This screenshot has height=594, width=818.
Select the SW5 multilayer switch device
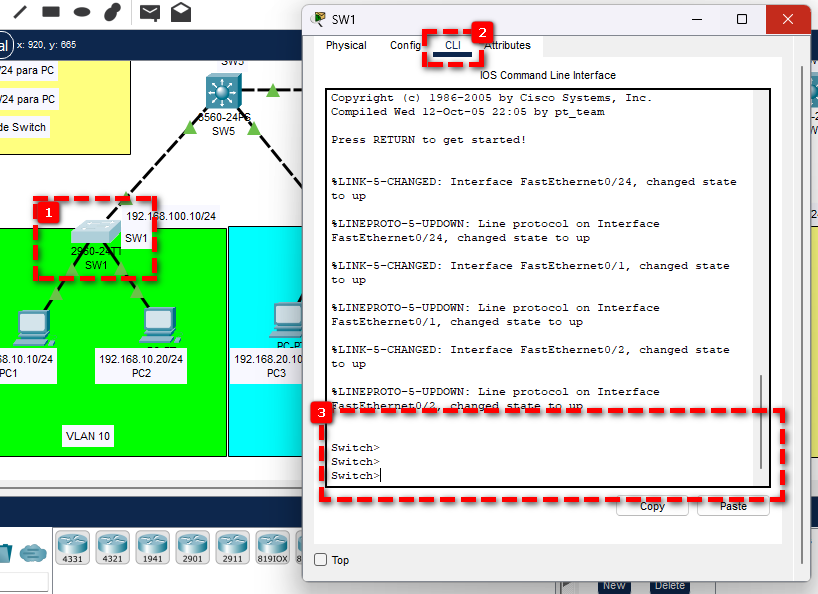click(x=223, y=91)
